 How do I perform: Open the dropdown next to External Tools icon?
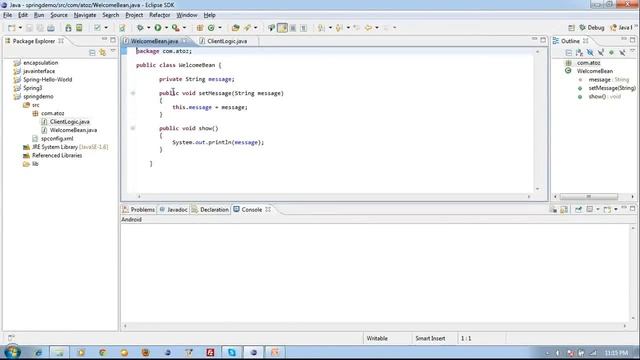tap(184, 28)
